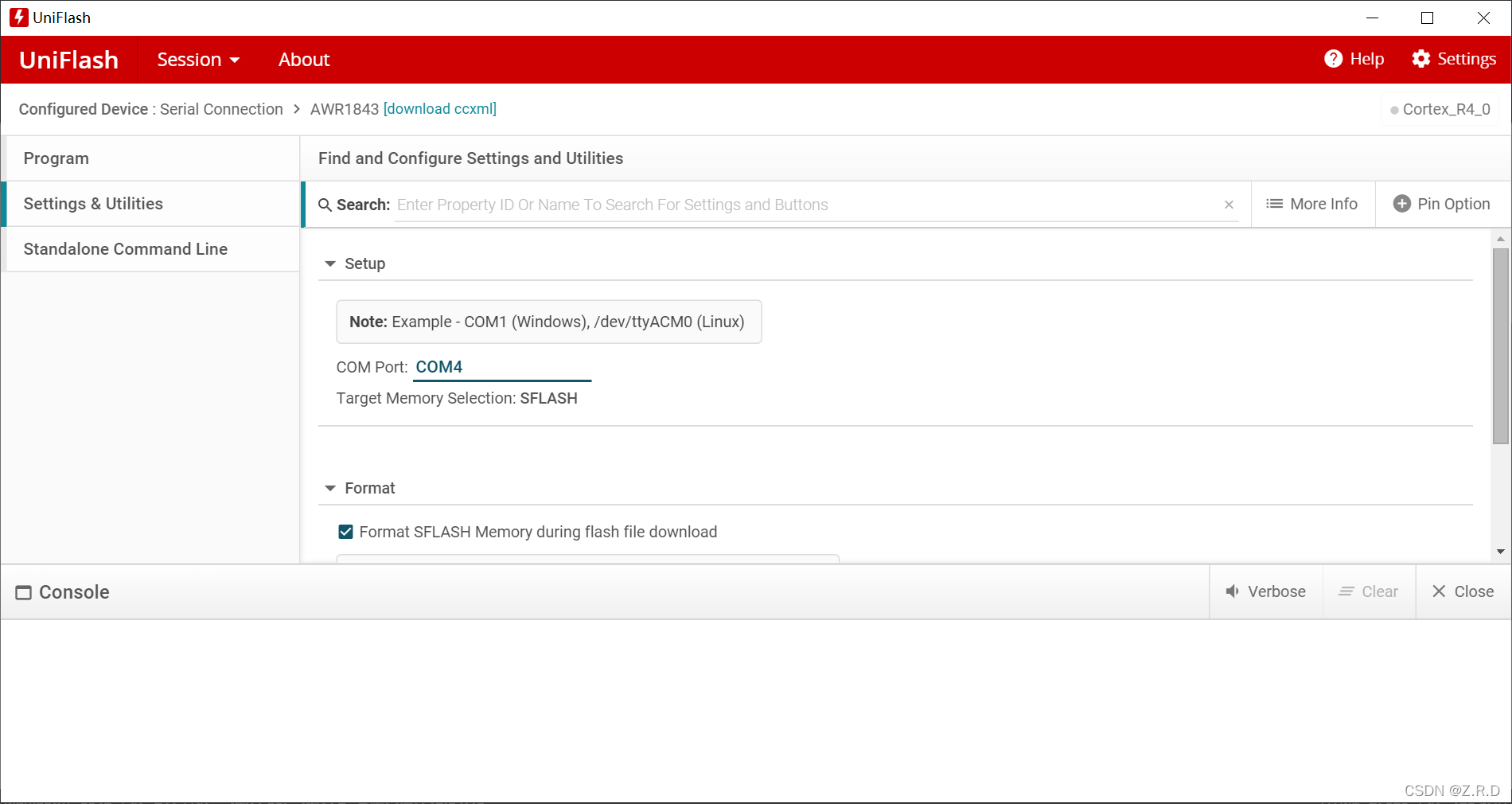Click the More Info button

pos(1312,204)
